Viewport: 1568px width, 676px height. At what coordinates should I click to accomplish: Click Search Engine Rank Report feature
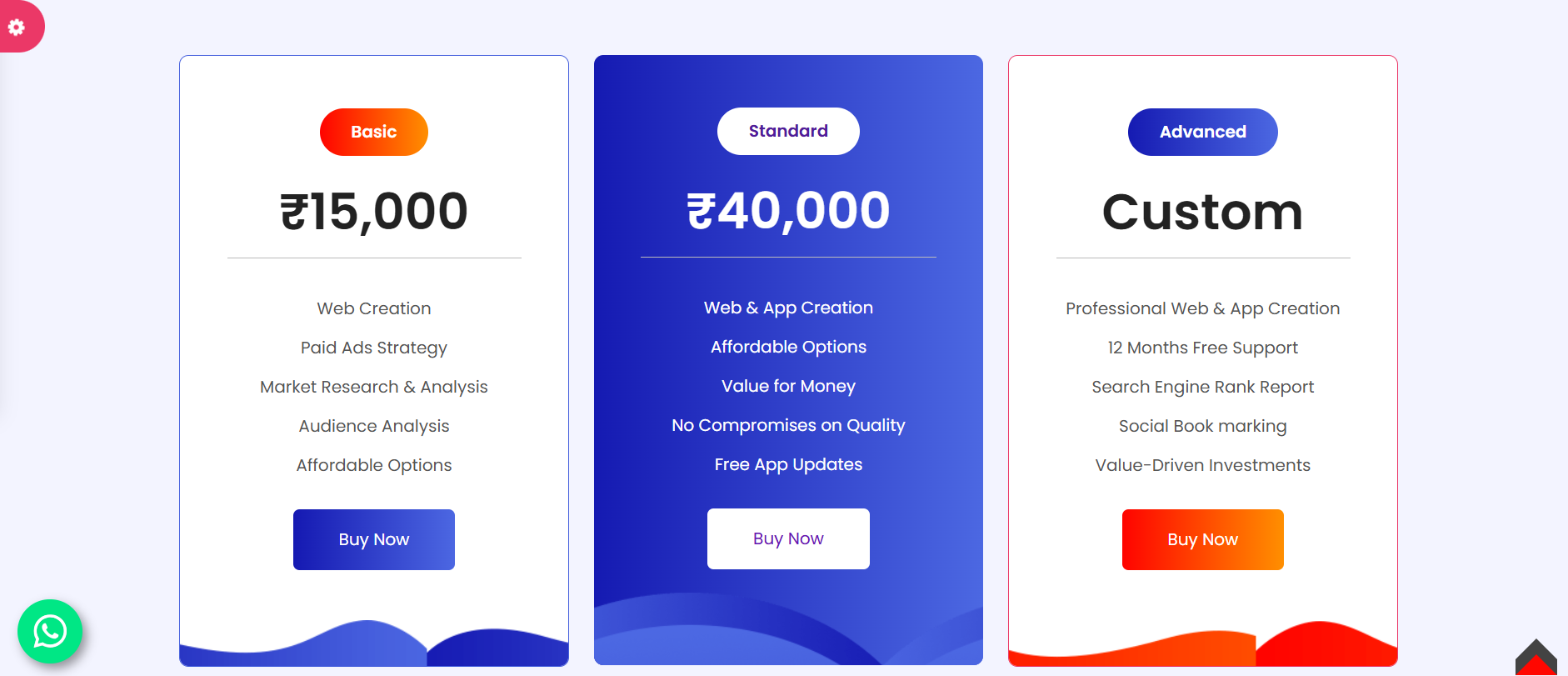1201,387
